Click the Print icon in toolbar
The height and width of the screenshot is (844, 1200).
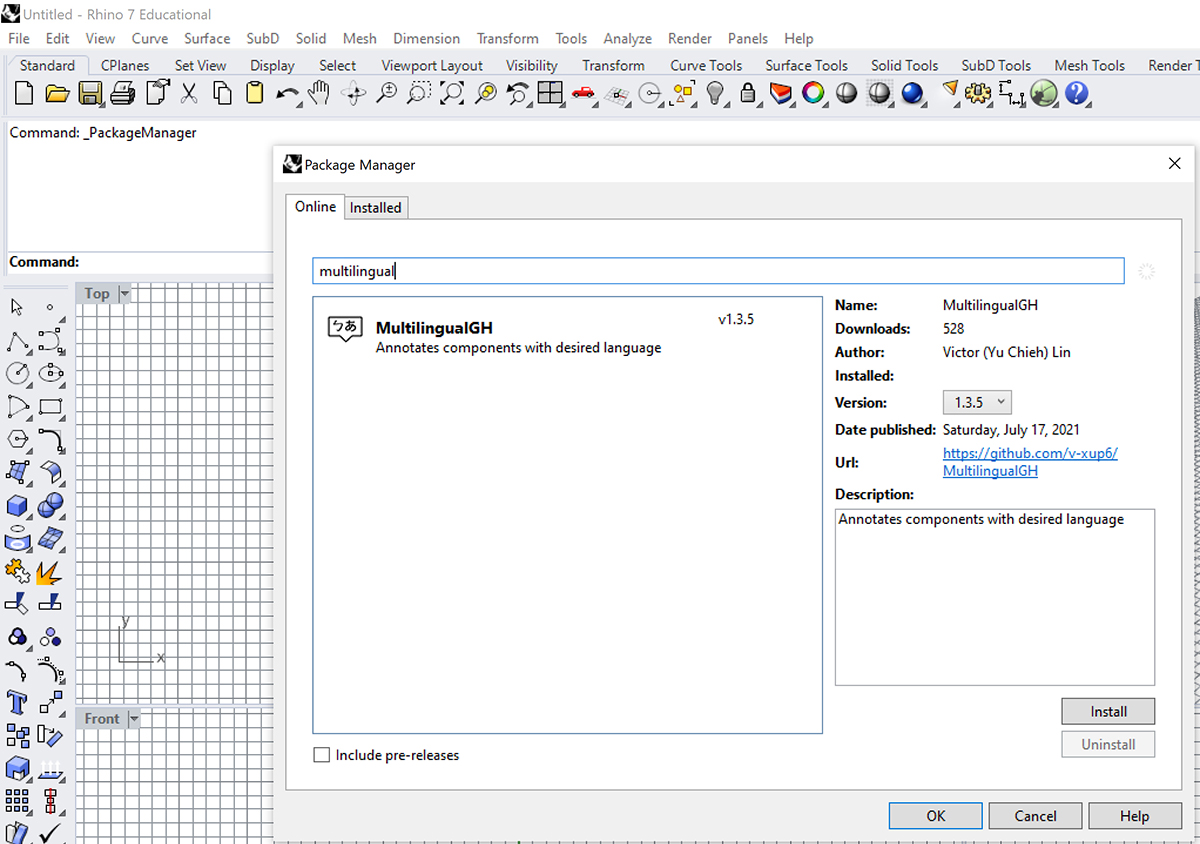coord(123,94)
